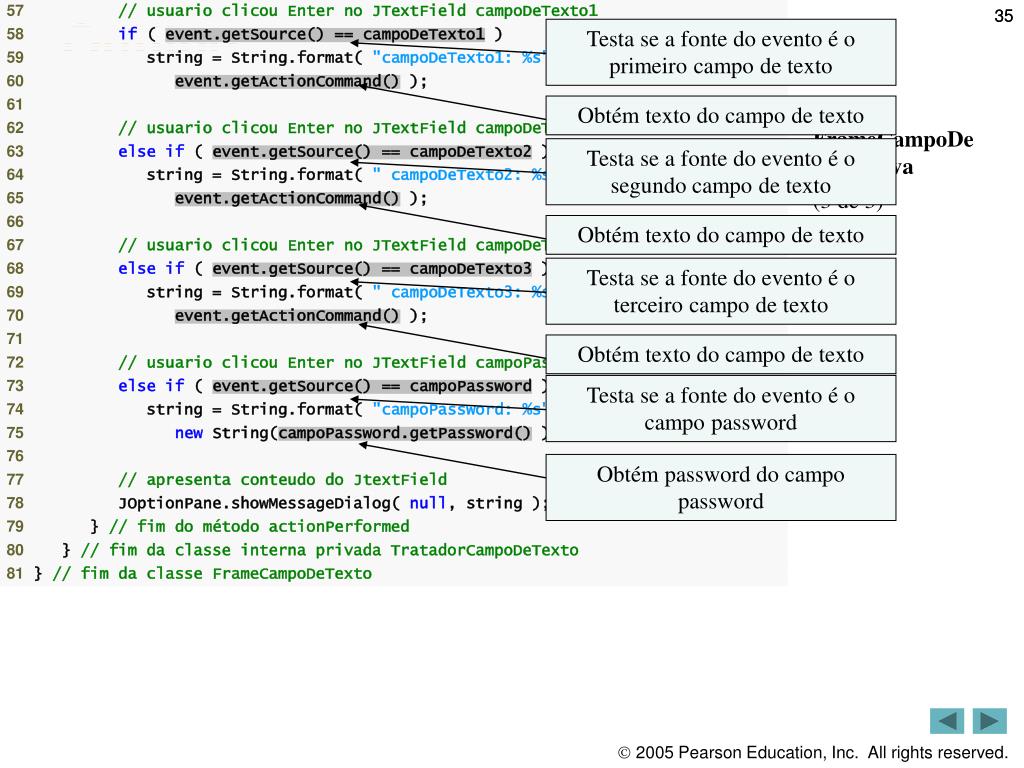Screen dimensions: 1024x768
Task: Select the callout about the segundo campo de texto
Action: 720,172
